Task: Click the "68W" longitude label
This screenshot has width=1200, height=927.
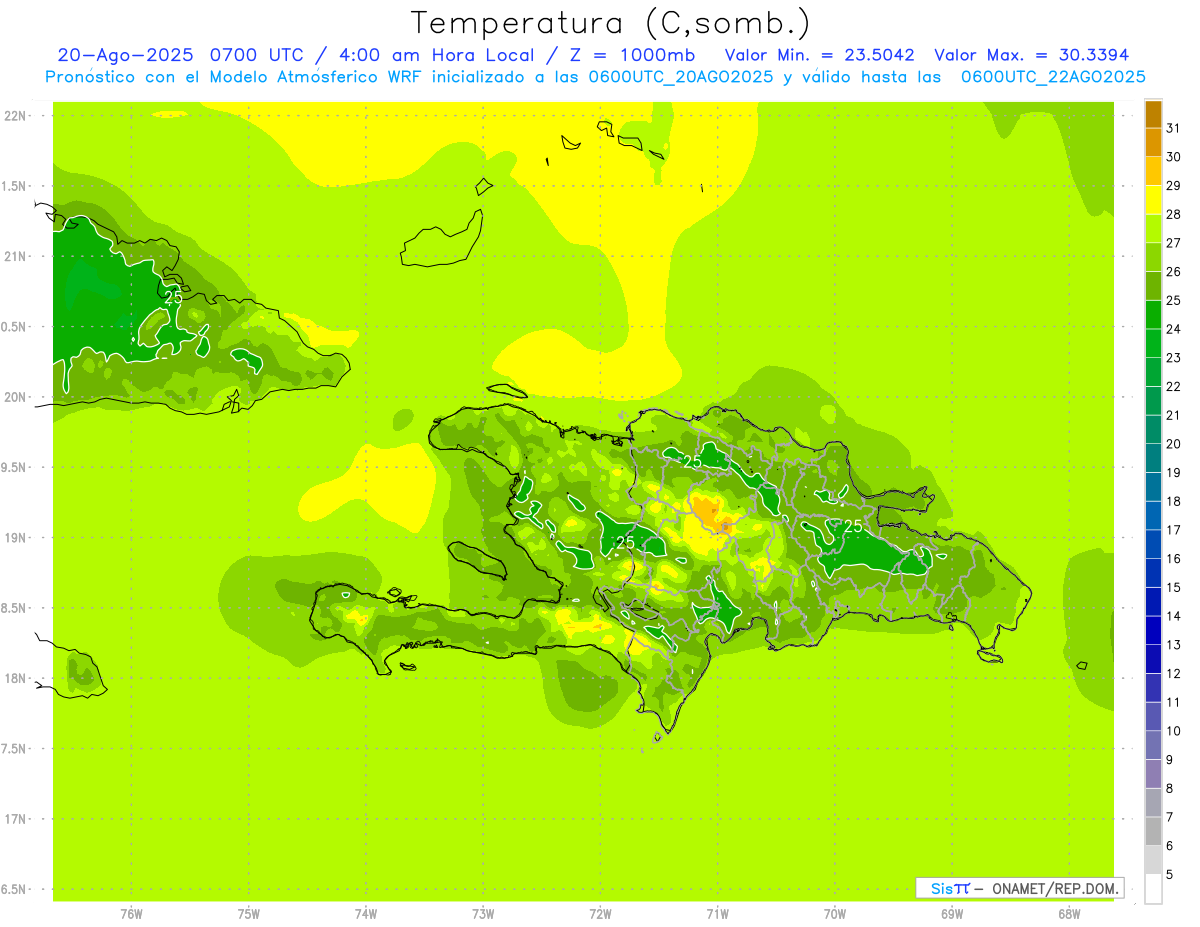Action: (x=1069, y=914)
